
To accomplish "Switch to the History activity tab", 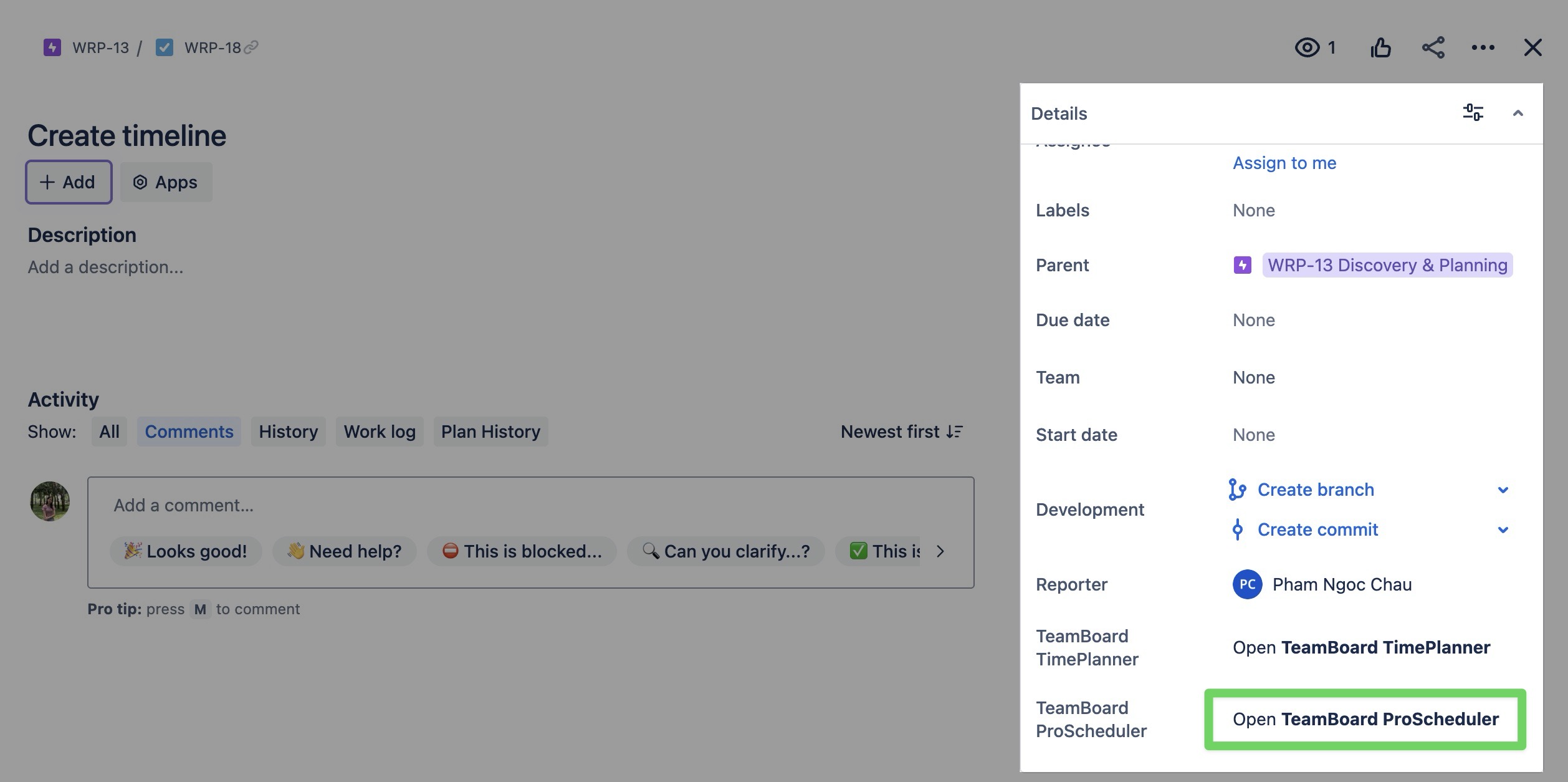I will pos(288,431).
